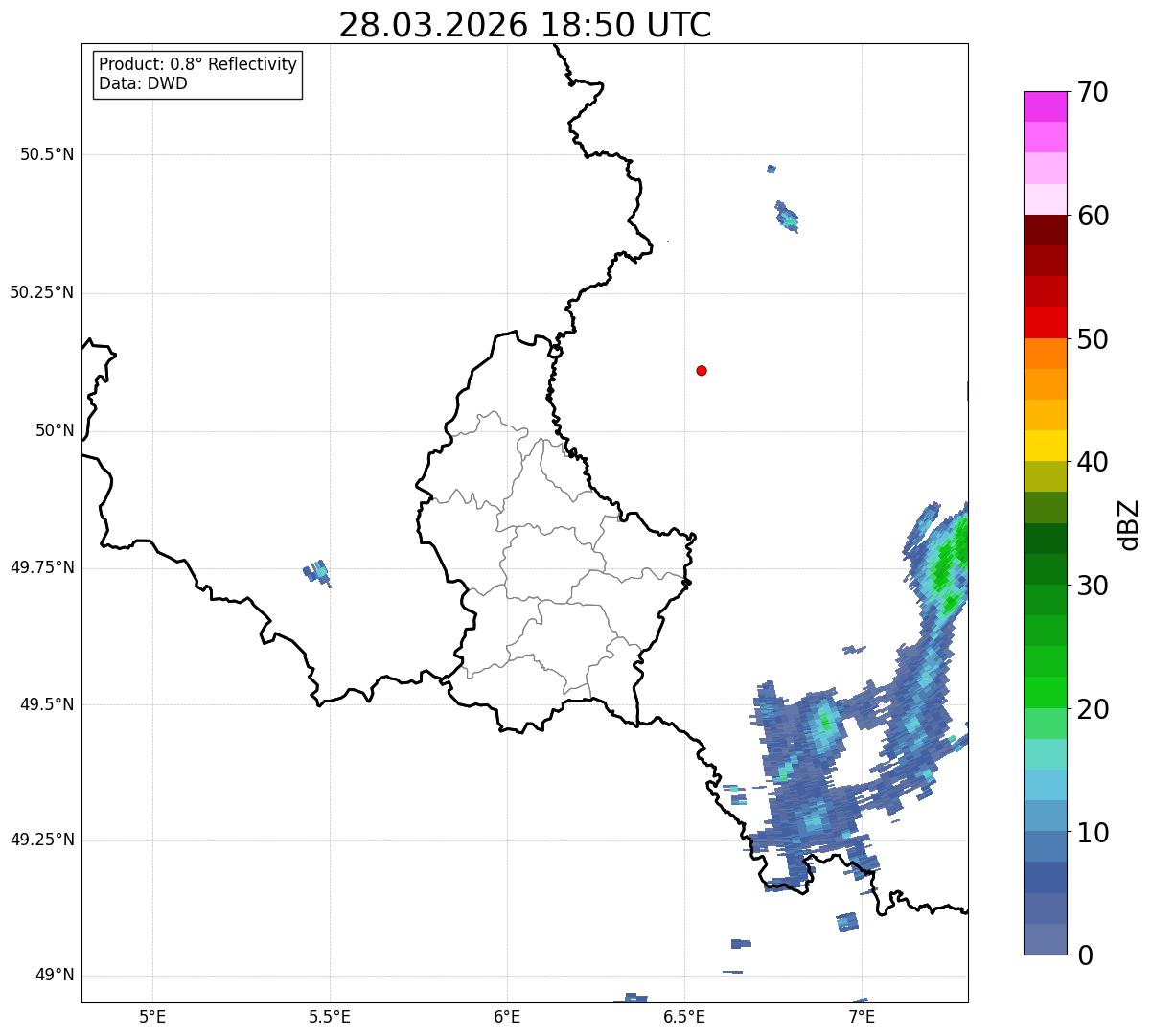Click the 6°E longitude label
1152x1036 pixels.
[507, 1016]
